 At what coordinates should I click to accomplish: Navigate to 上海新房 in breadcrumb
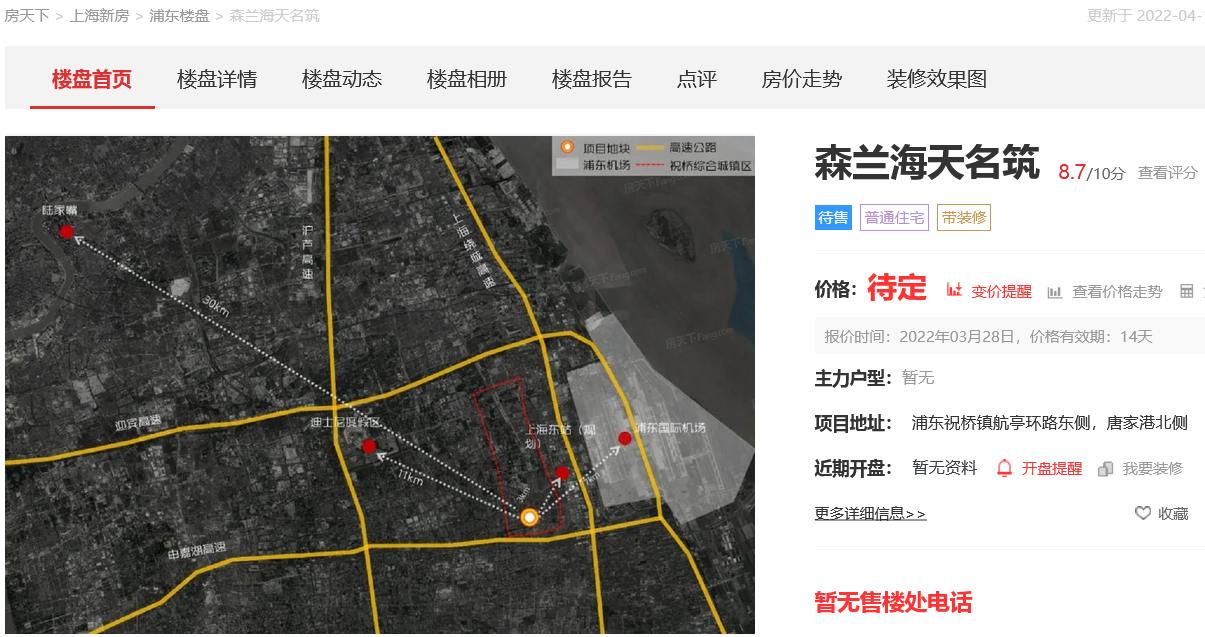[x=99, y=16]
